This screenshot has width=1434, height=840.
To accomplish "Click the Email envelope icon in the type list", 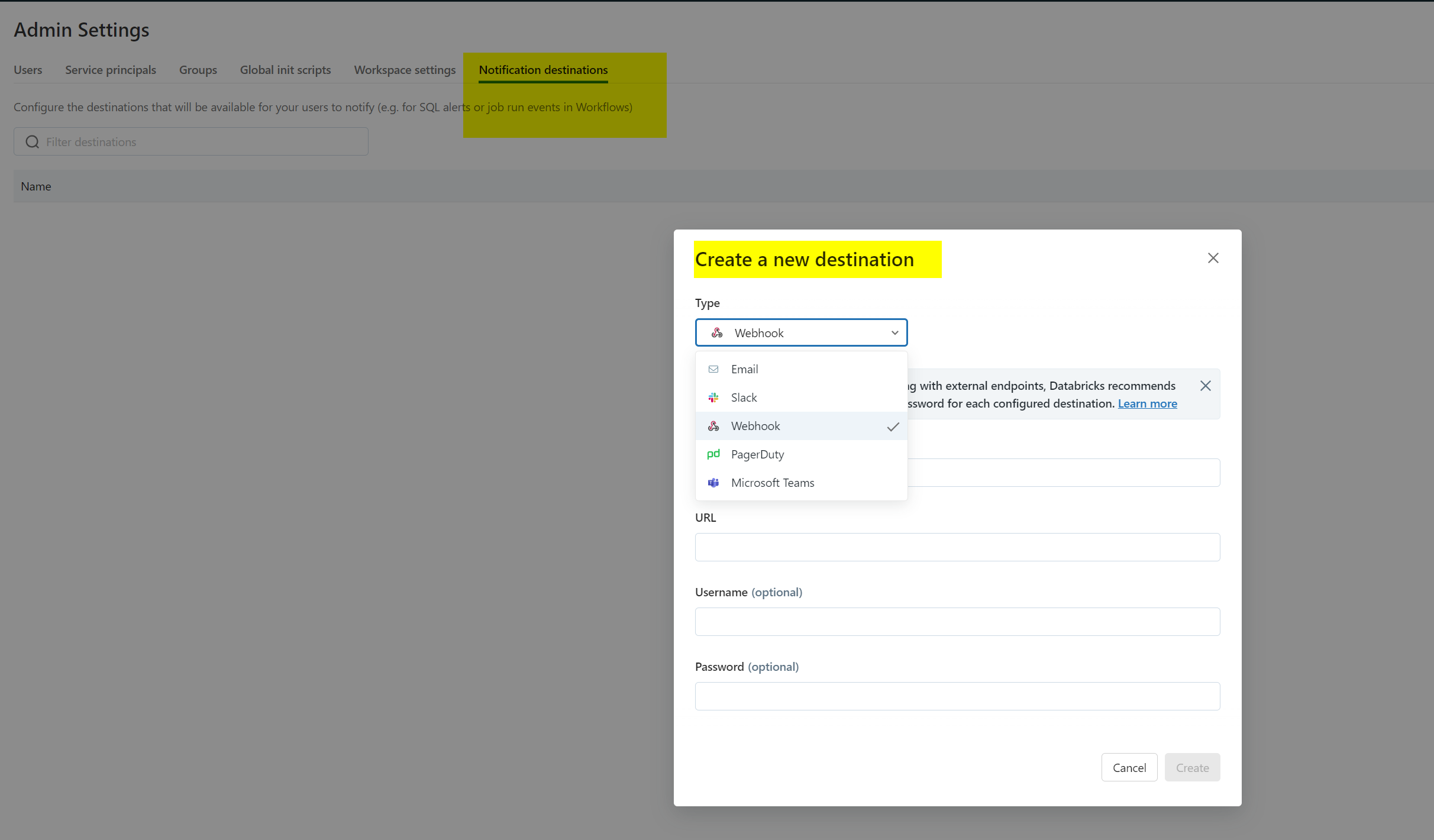I will click(713, 369).
